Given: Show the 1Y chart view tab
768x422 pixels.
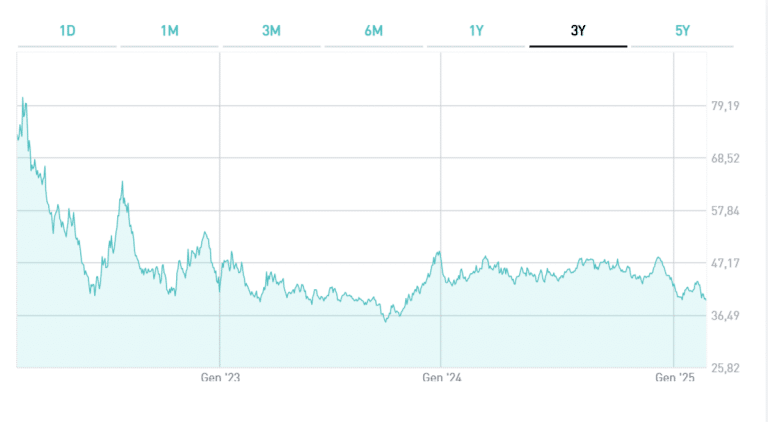Looking at the screenshot, I should click(476, 31).
